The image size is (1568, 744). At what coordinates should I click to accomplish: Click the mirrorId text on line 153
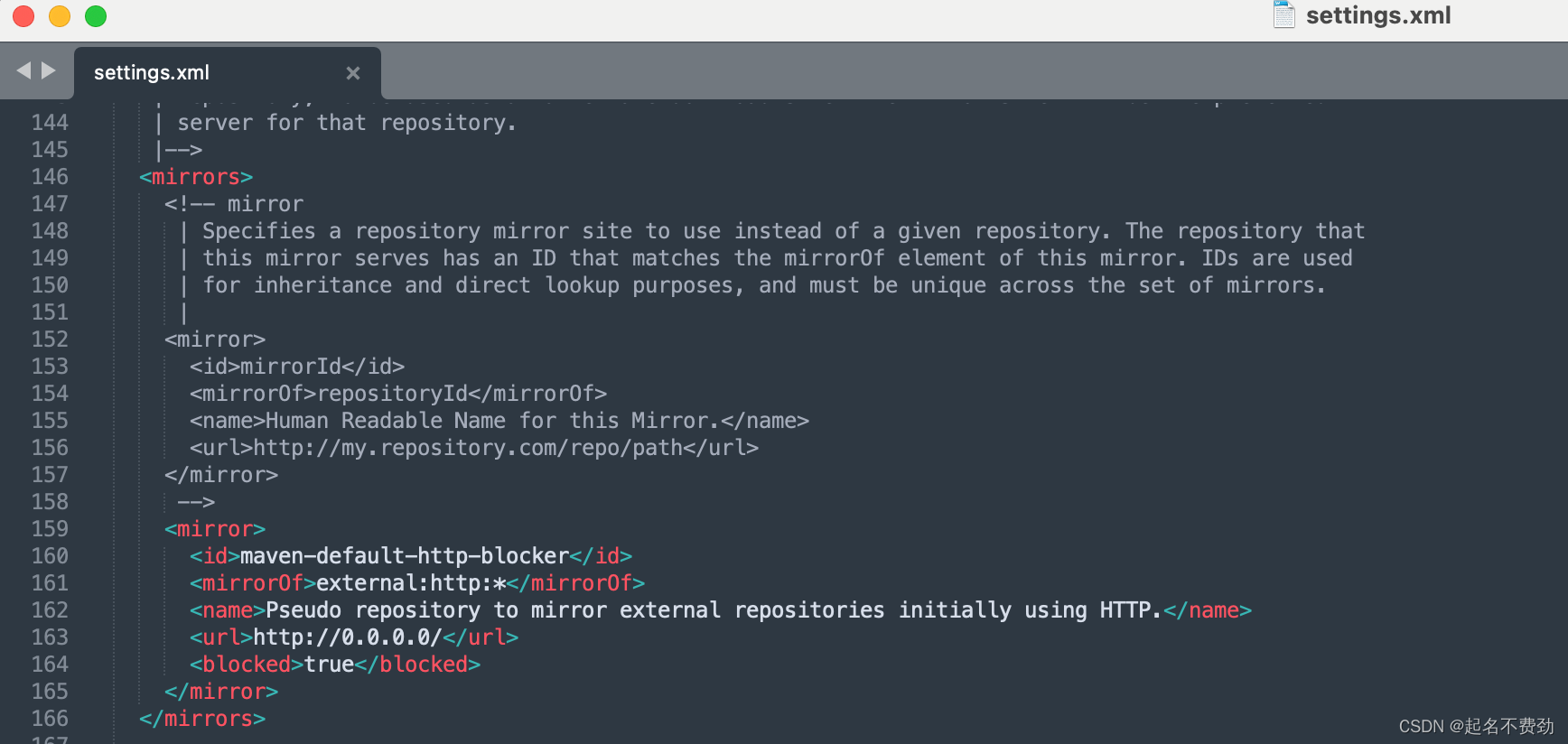293,366
